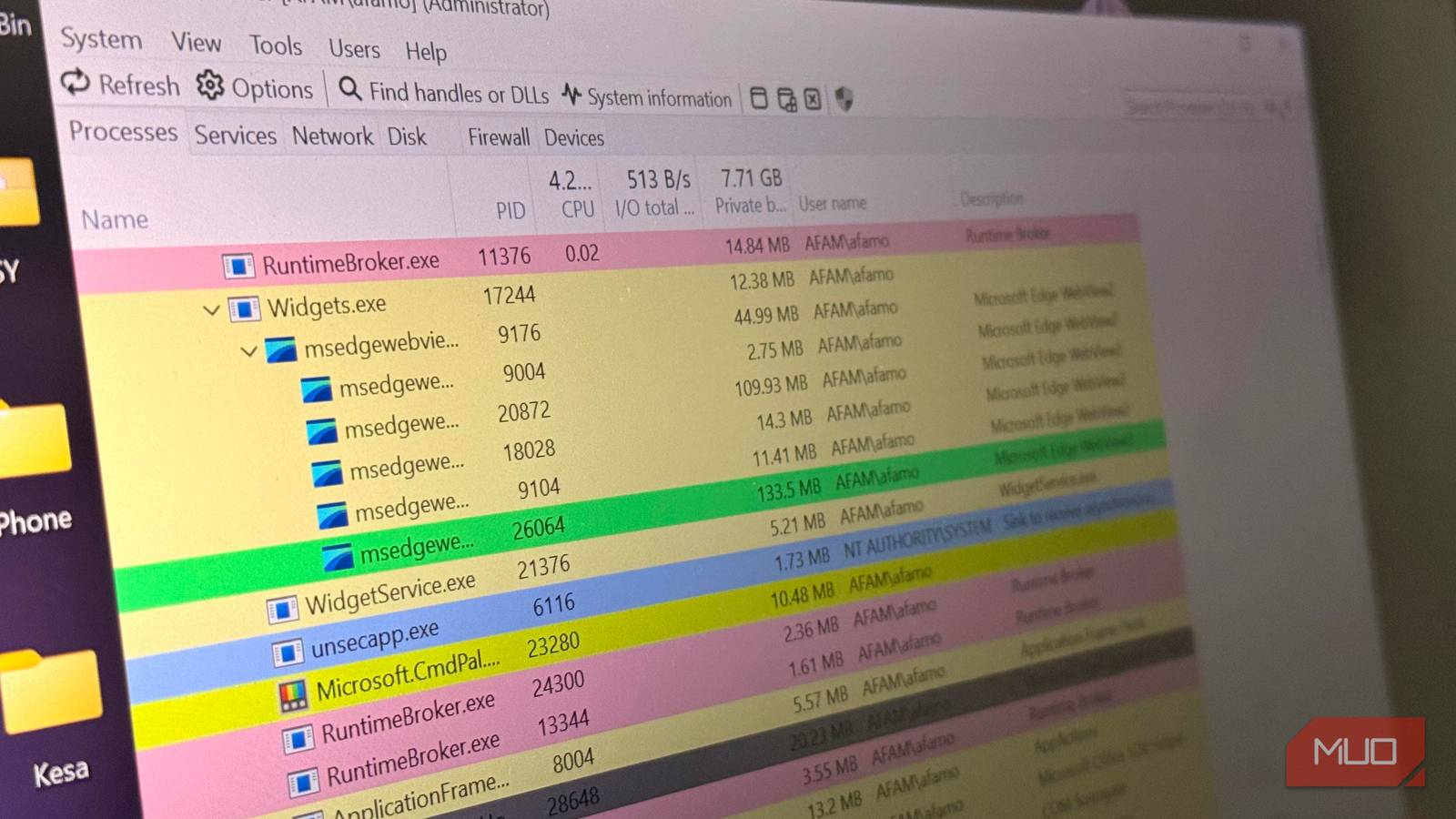Open the Users menu
The height and width of the screenshot is (819, 1456).
click(x=354, y=48)
